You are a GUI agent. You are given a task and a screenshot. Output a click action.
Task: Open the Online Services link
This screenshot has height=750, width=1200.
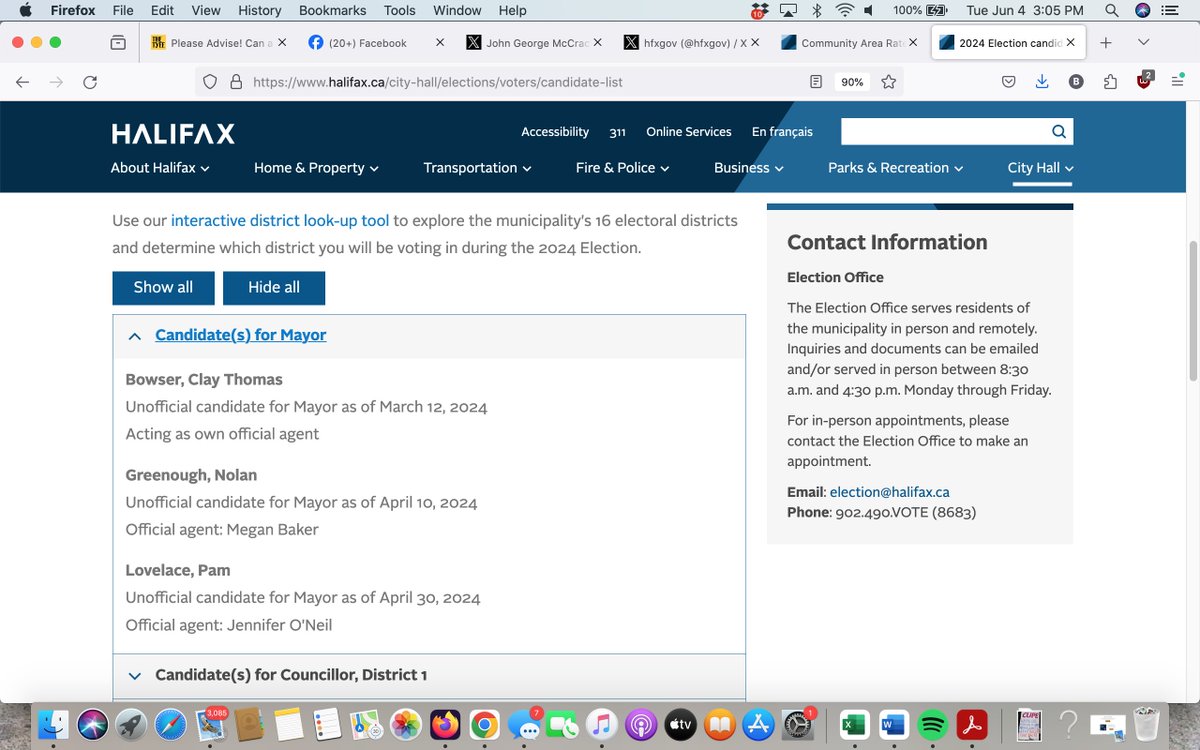[689, 132]
